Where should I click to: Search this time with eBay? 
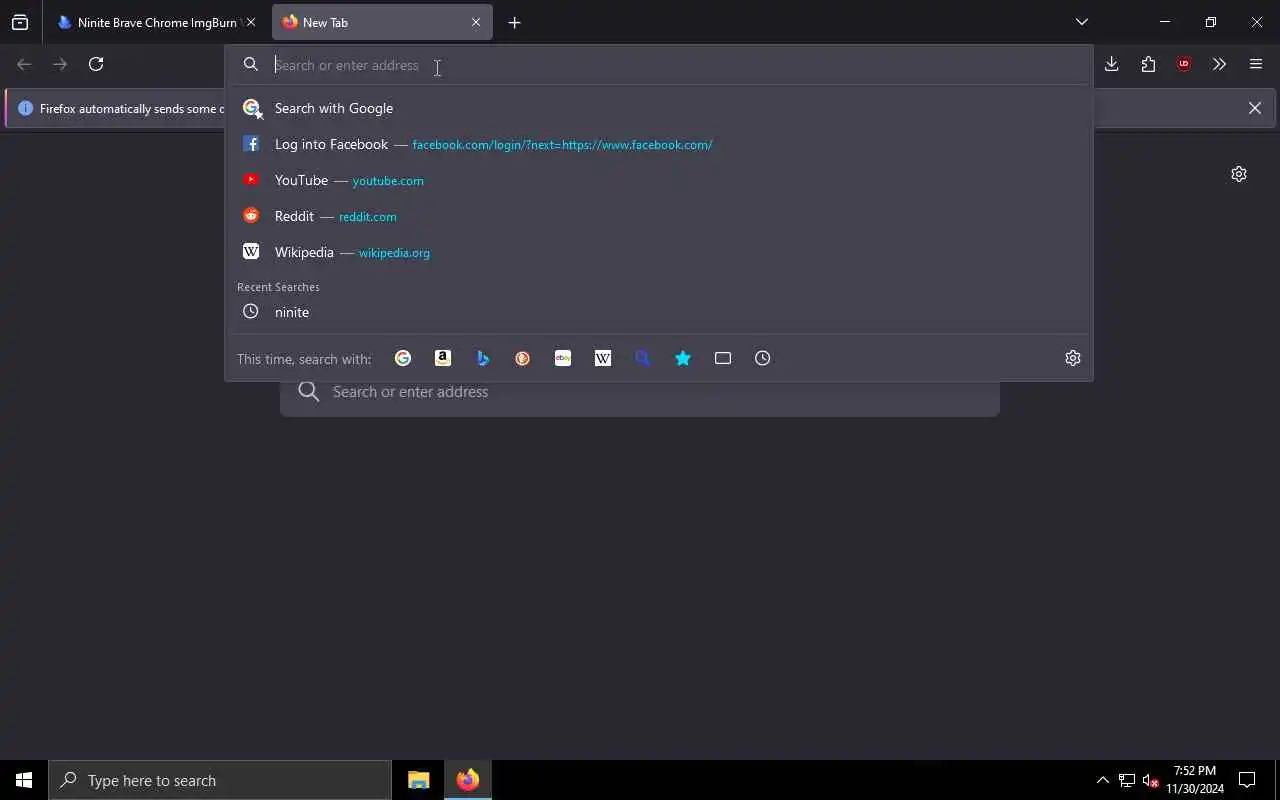coord(563,358)
